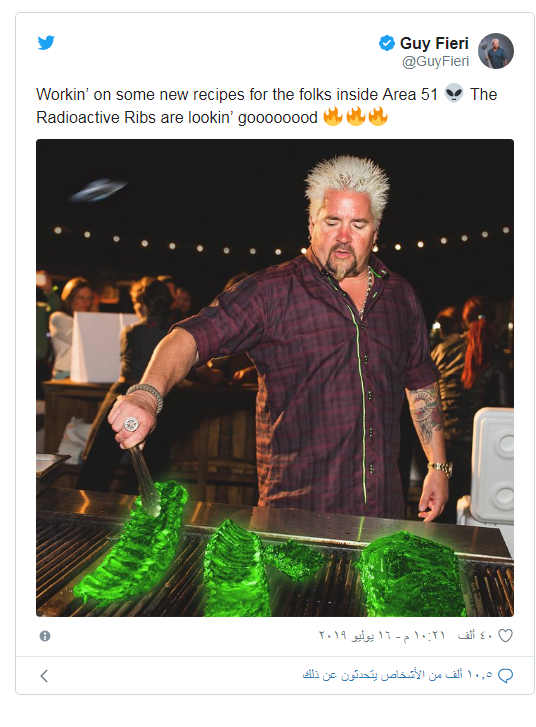The image size is (536, 727).
Task: Open the Twitter Ads info icon
Action: pos(45,636)
